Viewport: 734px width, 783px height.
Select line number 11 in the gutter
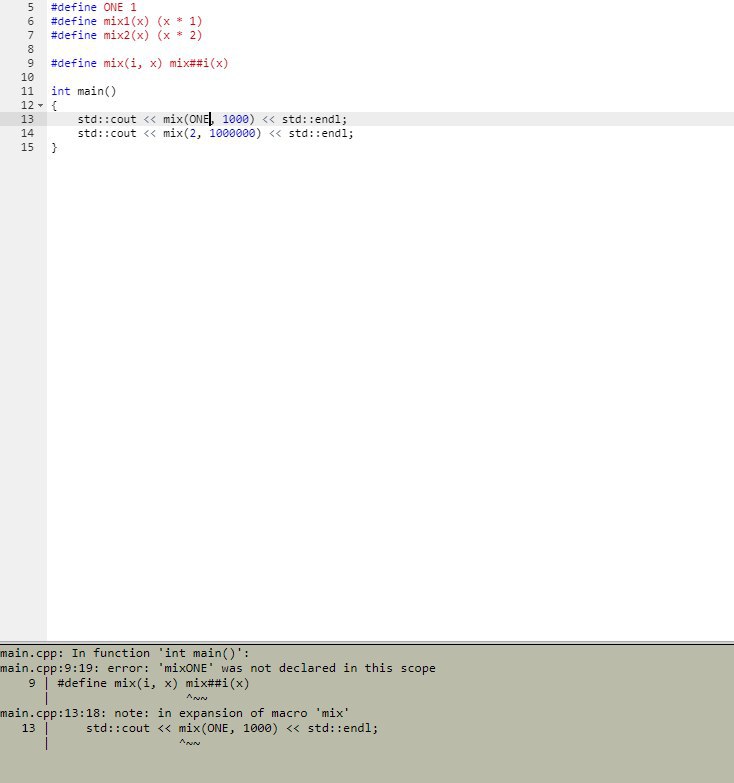tap(27, 91)
